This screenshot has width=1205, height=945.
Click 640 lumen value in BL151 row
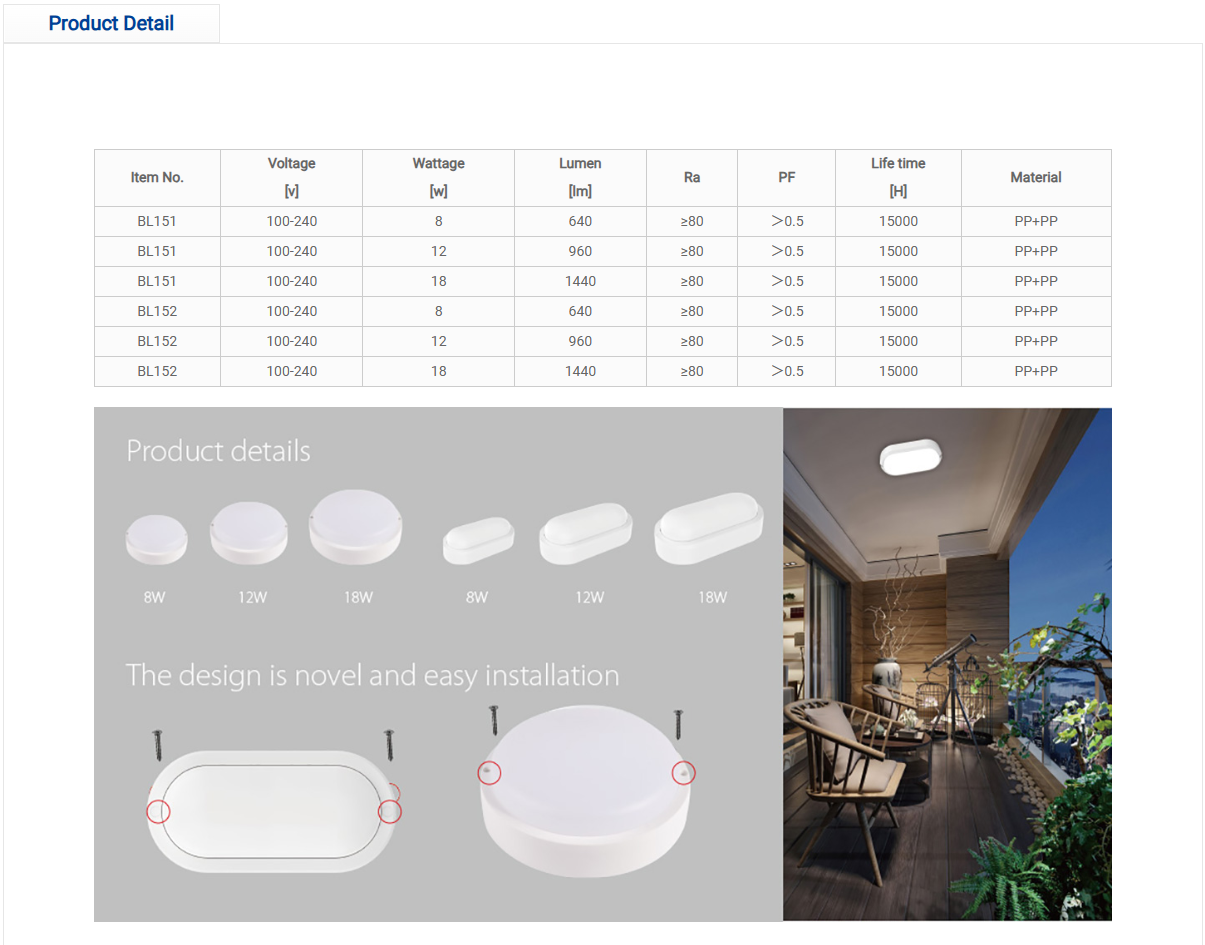[x=580, y=221]
